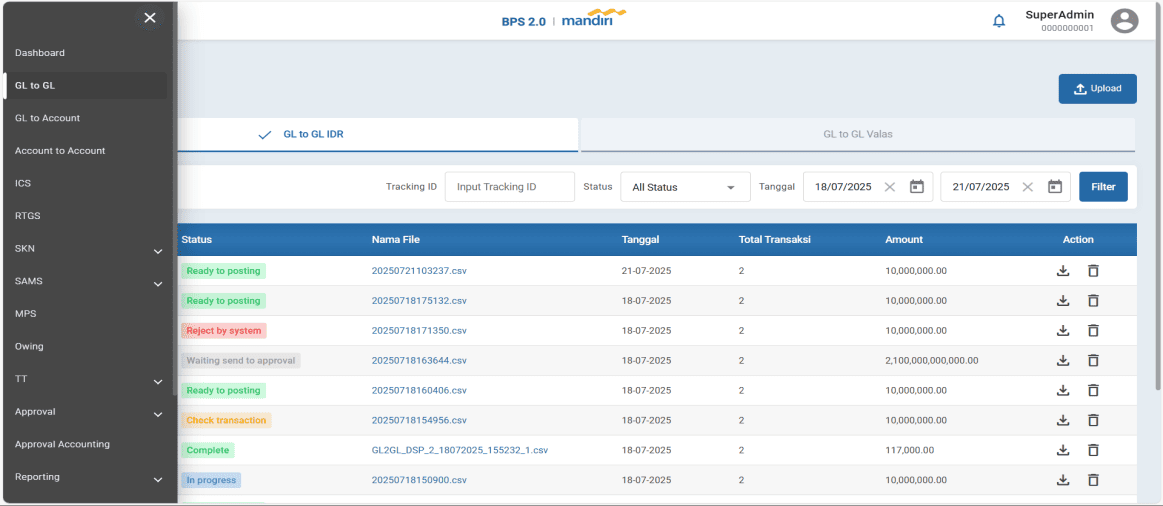This screenshot has height=506, width=1163.
Task: Expand Reporting sidebar submenu
Action: pyautogui.click(x=158, y=480)
